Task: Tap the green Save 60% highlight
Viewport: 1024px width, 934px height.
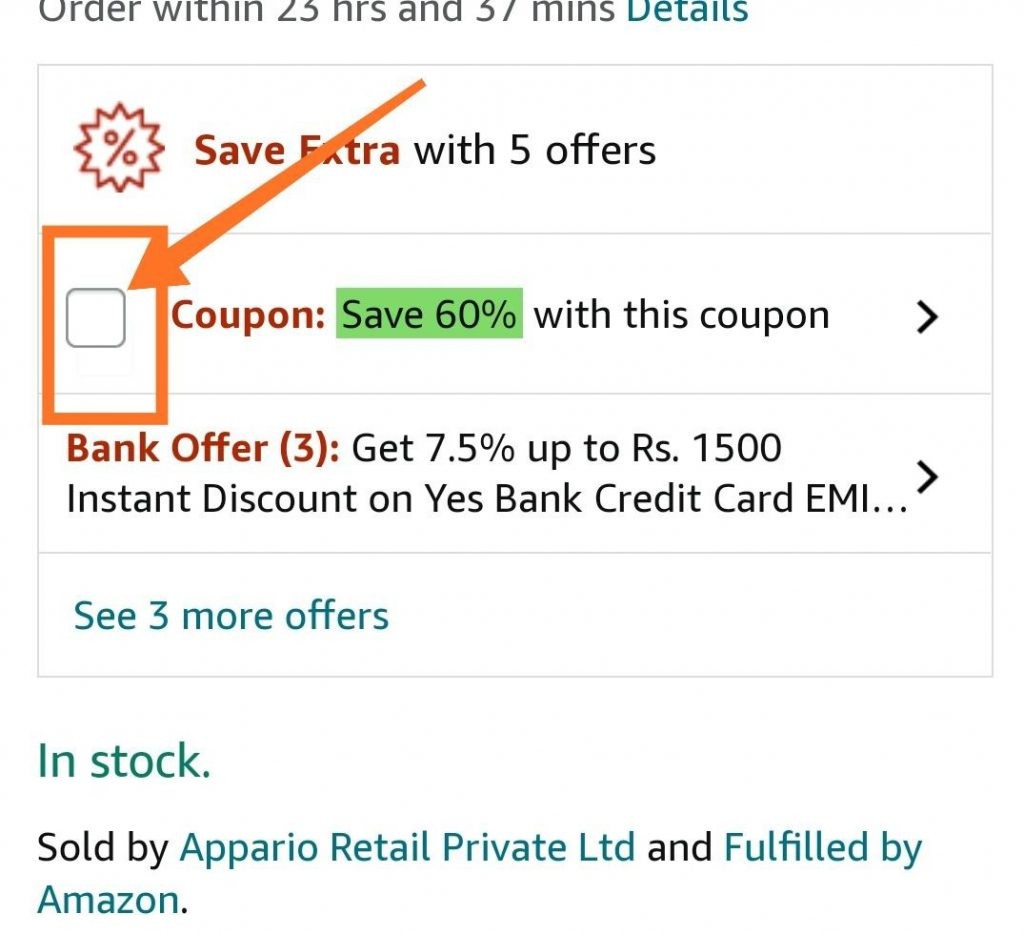Action: [428, 313]
